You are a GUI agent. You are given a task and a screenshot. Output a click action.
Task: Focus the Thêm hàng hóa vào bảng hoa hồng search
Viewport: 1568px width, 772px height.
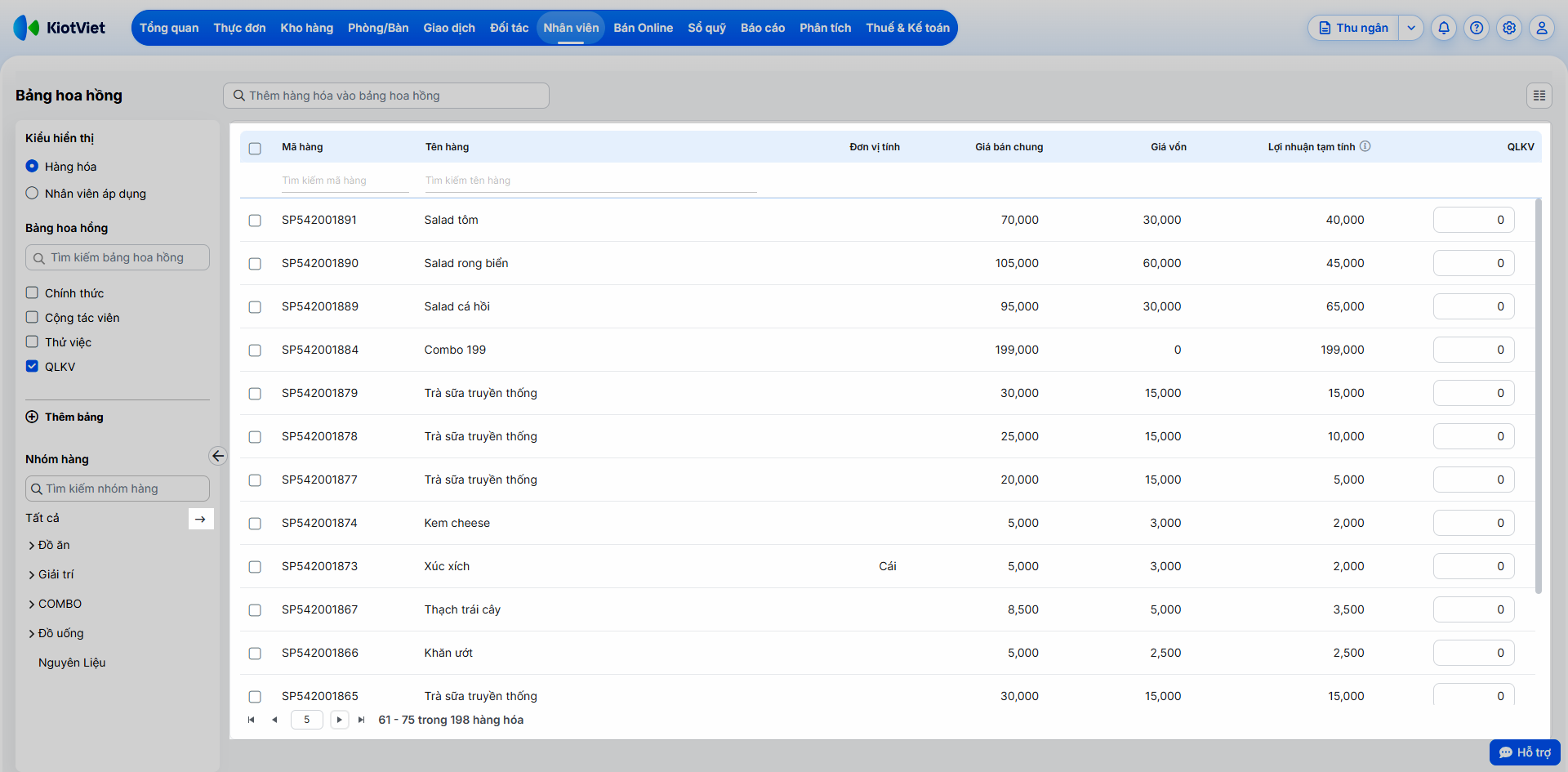pyautogui.click(x=386, y=96)
